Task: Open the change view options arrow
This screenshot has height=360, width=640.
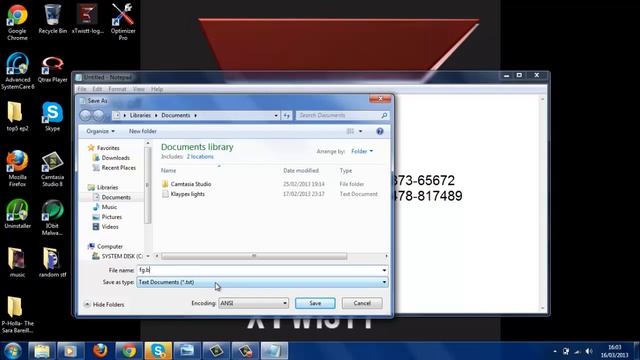Action: point(360,131)
